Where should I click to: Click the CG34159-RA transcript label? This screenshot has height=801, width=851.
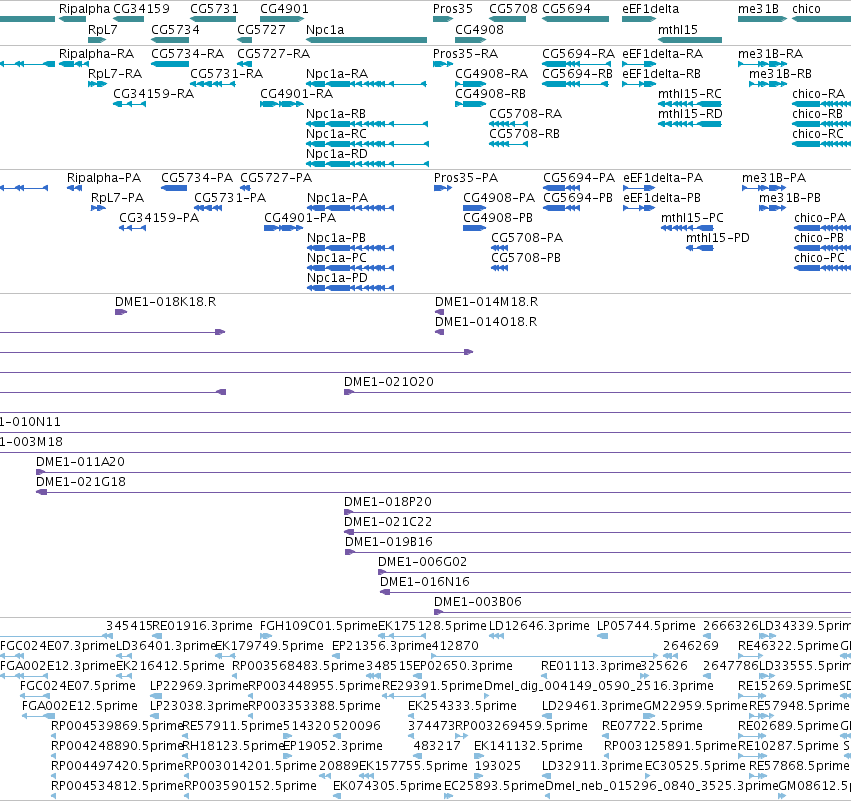(153, 94)
